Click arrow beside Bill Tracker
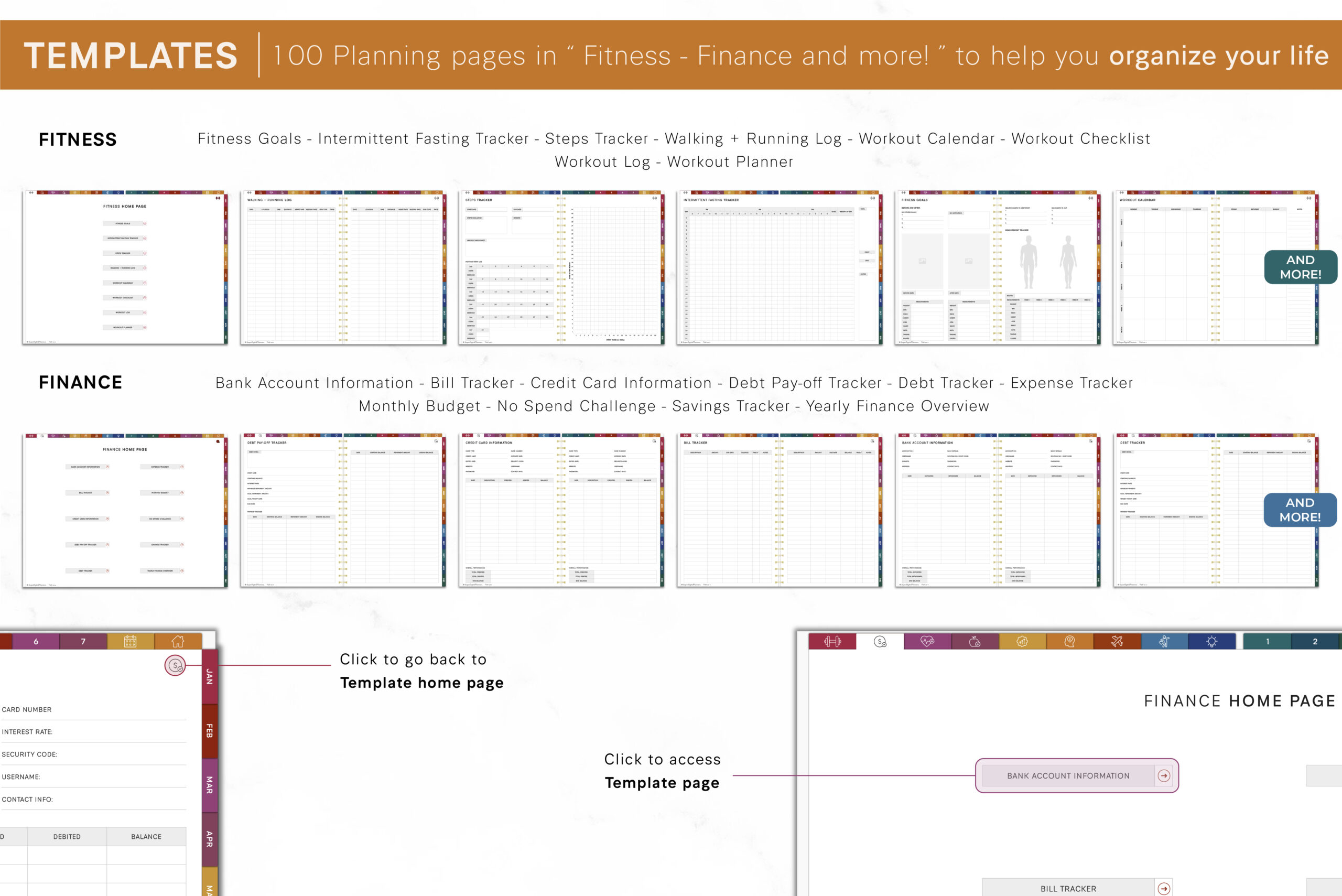 pyautogui.click(x=1163, y=889)
